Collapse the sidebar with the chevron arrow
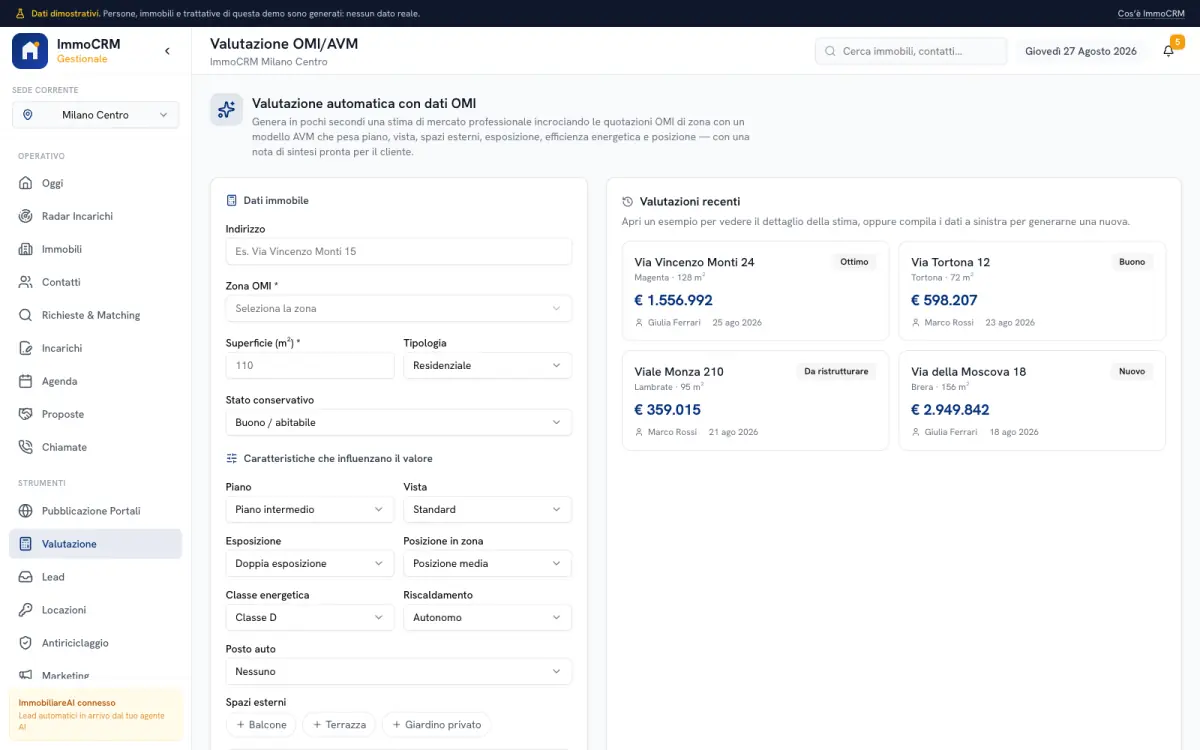The height and width of the screenshot is (750, 1200). click(x=167, y=51)
